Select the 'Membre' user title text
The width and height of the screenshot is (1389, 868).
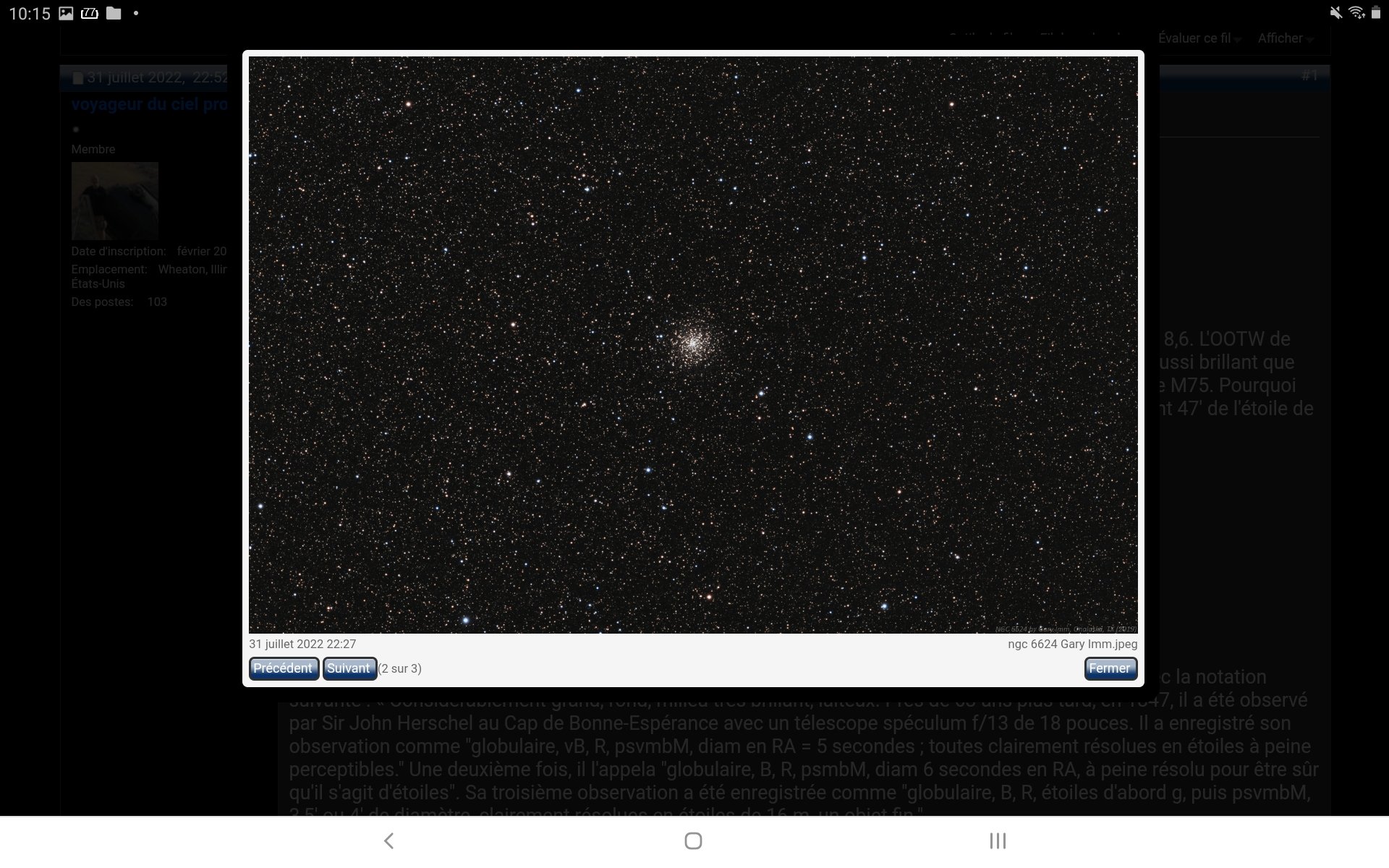[x=93, y=149]
